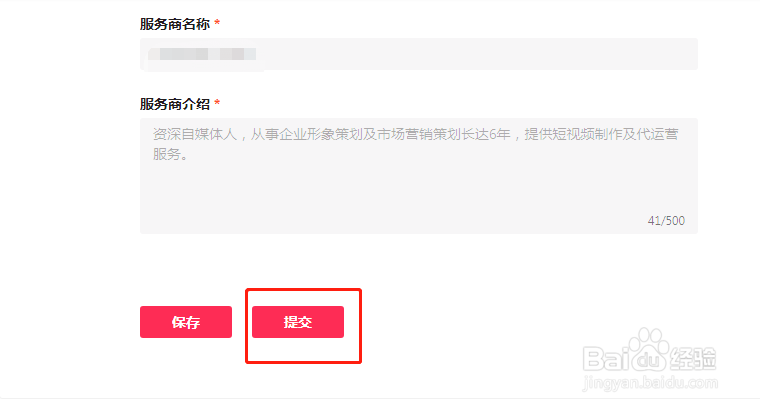Click the 服务商介绍 field label
760x409 pixels.
click(175, 103)
